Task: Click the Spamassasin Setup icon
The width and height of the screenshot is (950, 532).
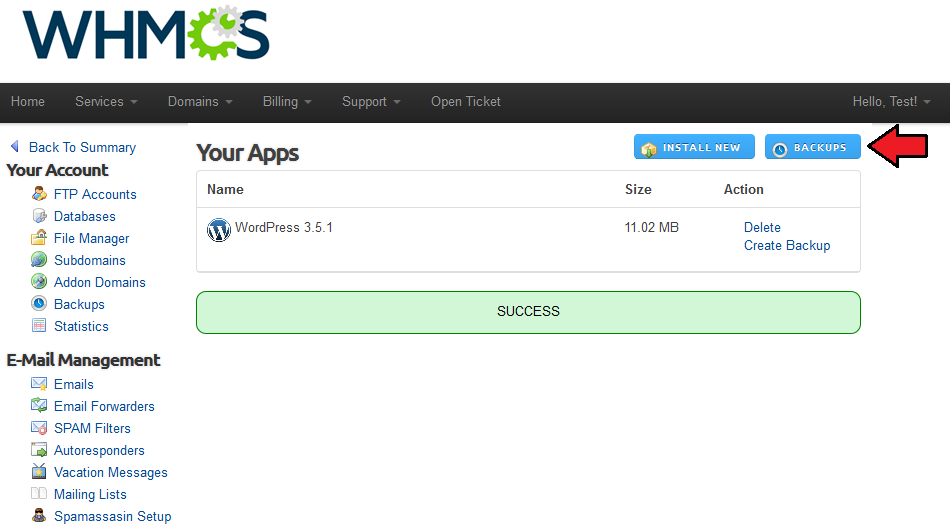Action: click(x=39, y=516)
